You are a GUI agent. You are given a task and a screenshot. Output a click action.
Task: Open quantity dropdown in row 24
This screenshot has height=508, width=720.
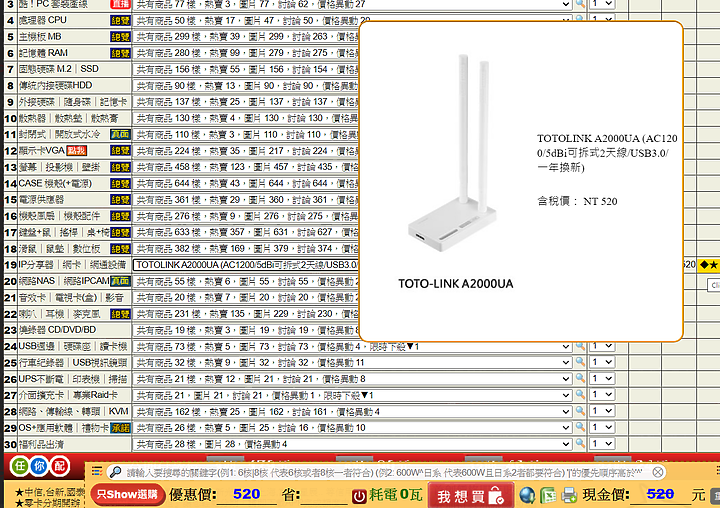point(602,346)
